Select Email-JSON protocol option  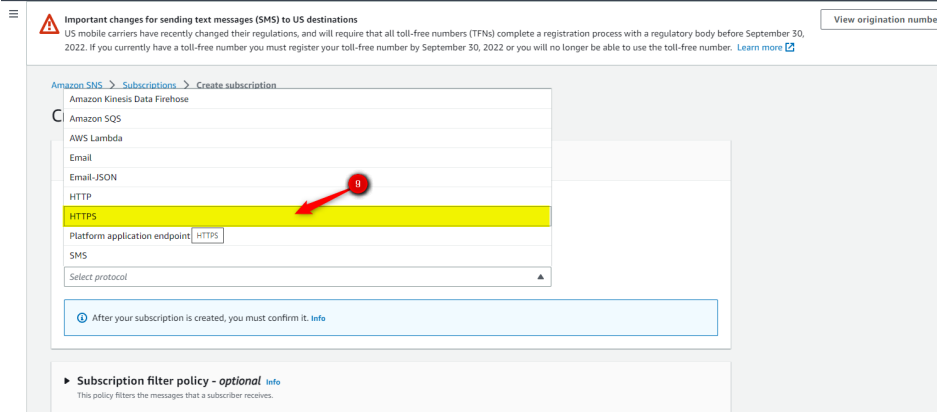tap(93, 177)
